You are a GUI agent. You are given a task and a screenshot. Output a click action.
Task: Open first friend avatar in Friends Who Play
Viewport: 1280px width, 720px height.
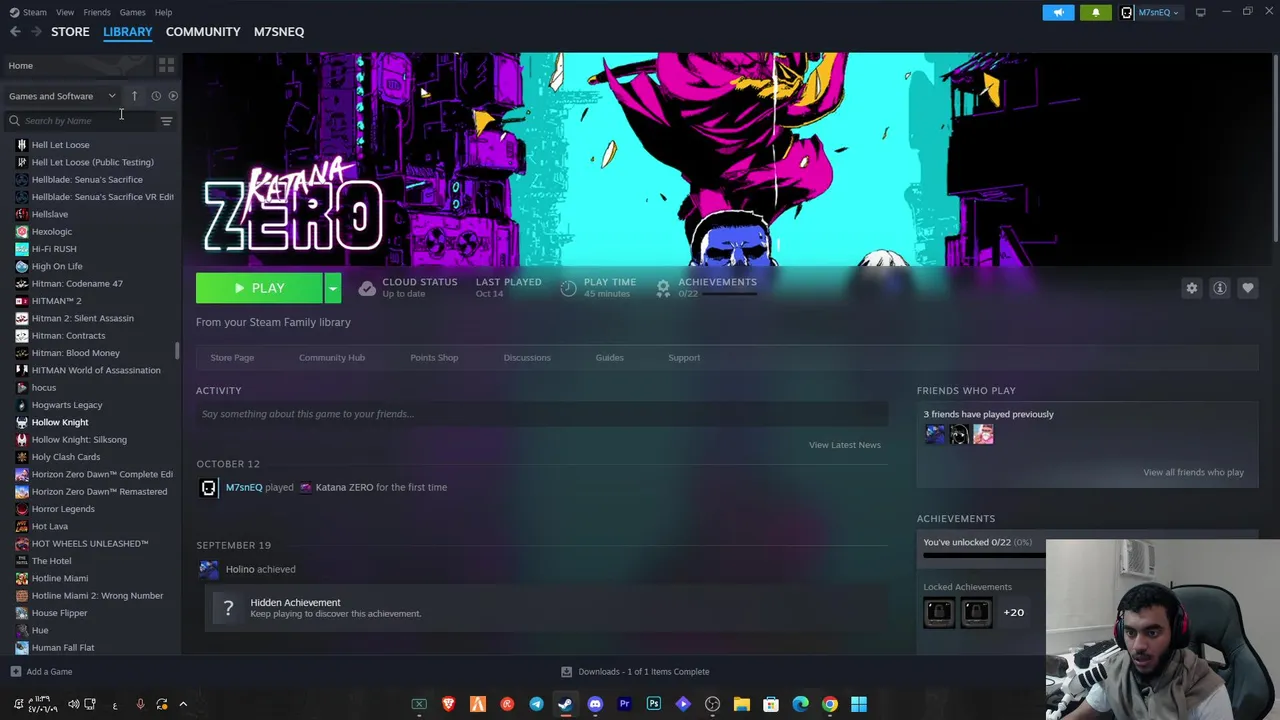tap(935, 434)
